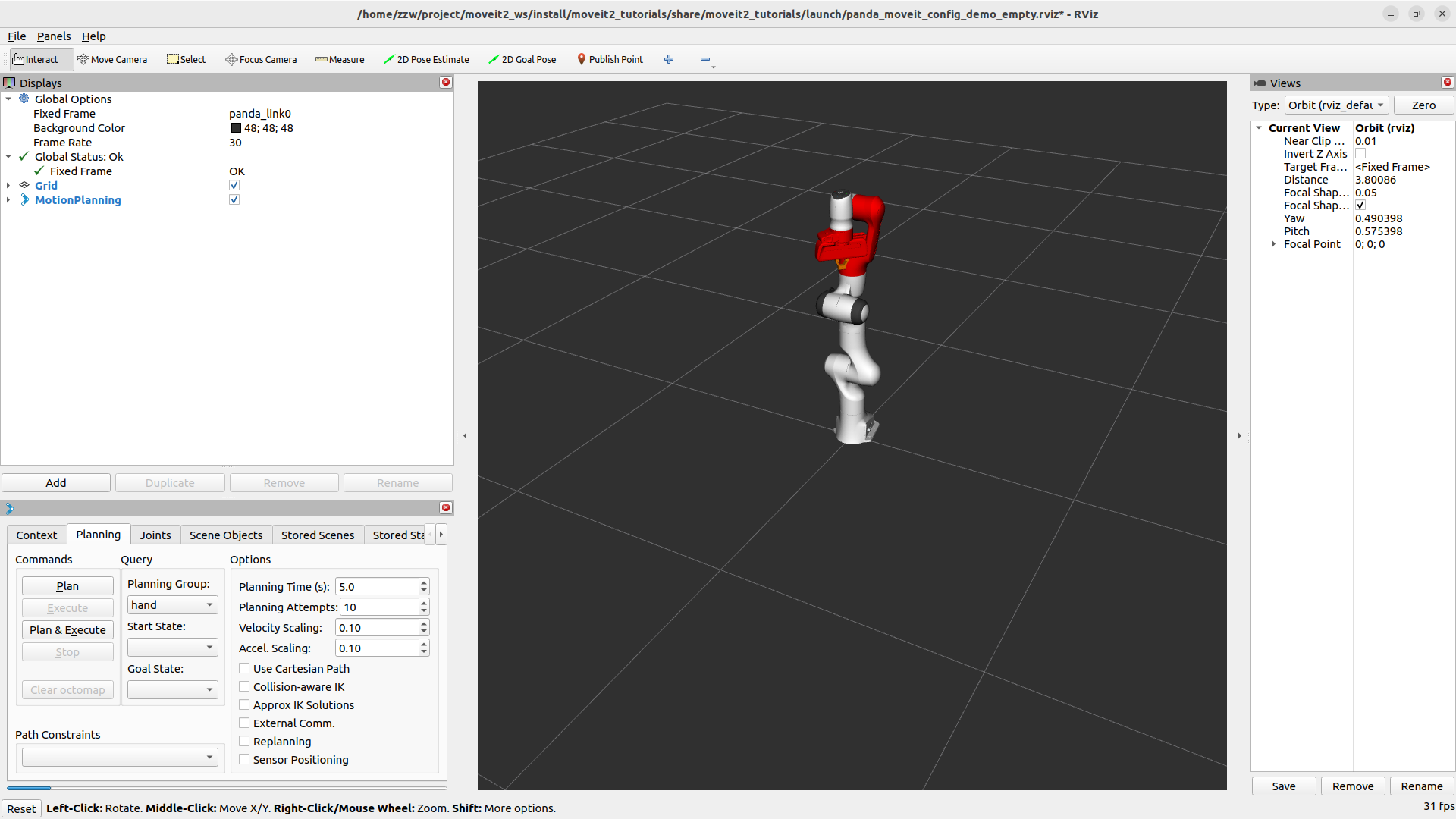Uncheck the MotionPlanning display checkbox

point(234,200)
